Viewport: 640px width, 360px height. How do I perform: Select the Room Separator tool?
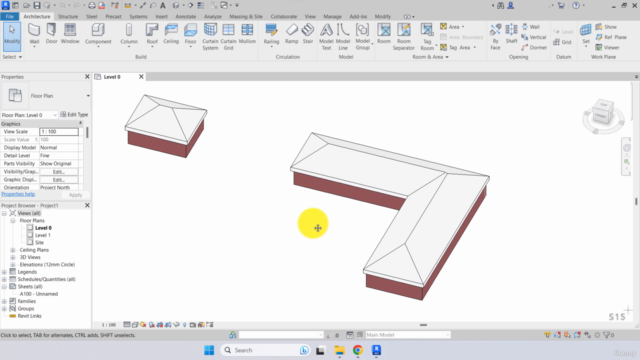[x=404, y=37]
